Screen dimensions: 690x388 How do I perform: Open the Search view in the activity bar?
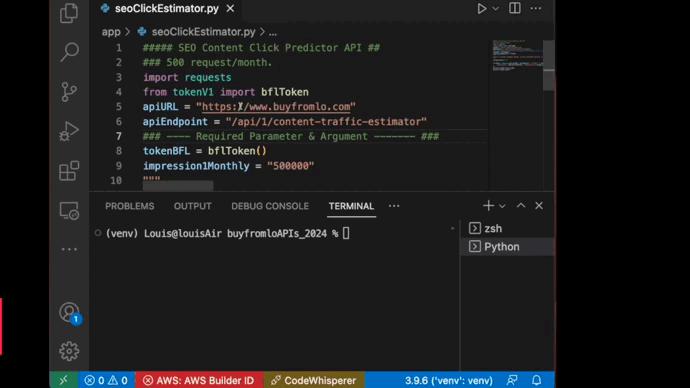(x=69, y=52)
